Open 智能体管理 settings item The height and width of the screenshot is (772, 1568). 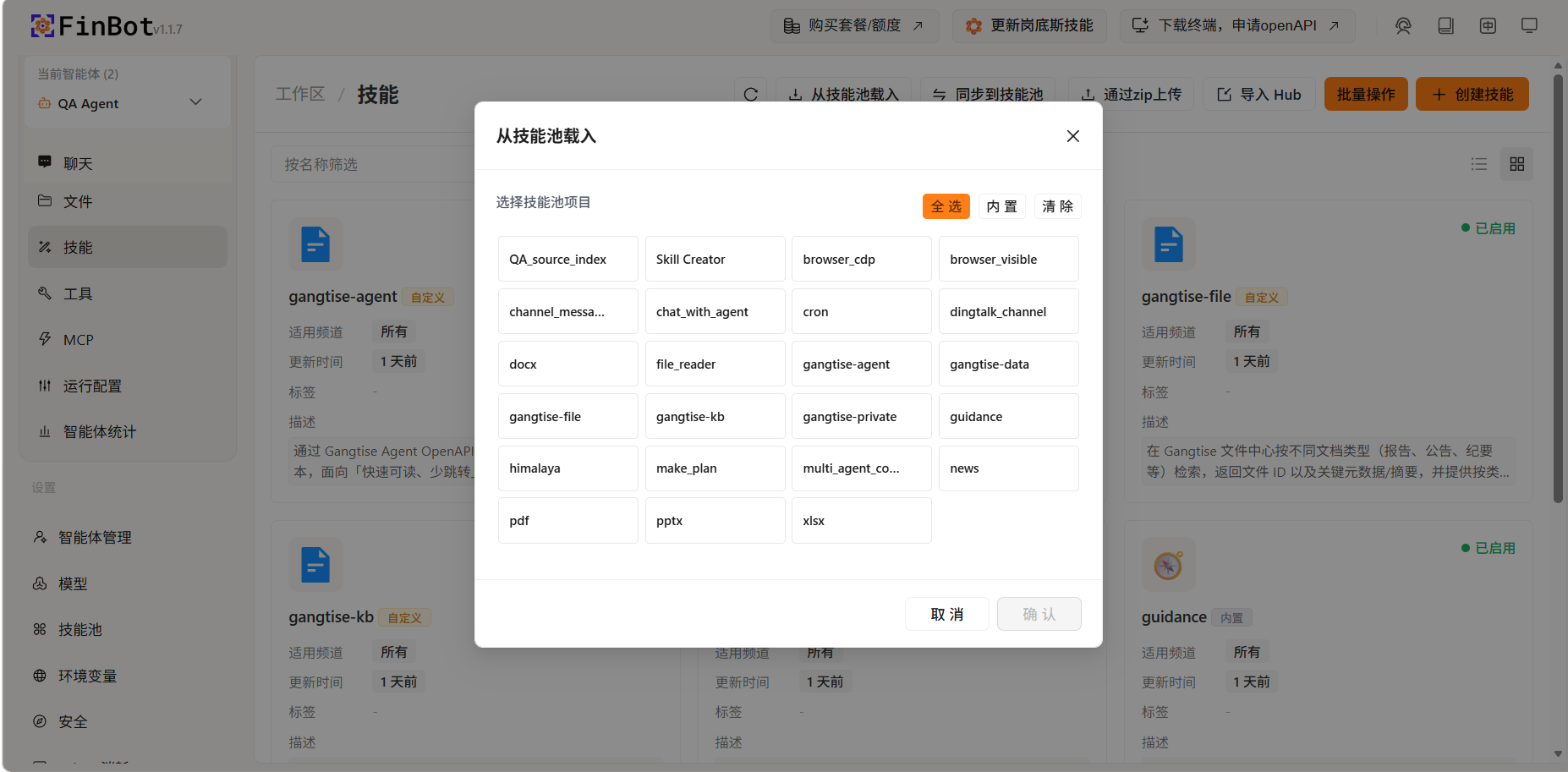pos(128,537)
